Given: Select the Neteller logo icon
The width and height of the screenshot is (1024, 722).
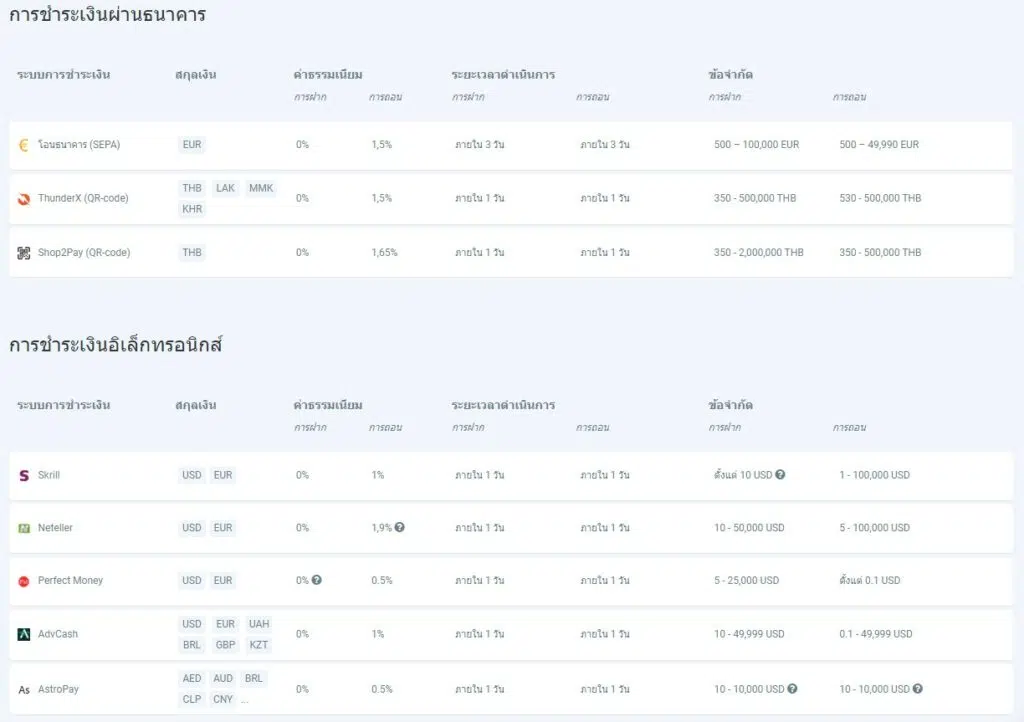Looking at the screenshot, I should pos(24,528).
